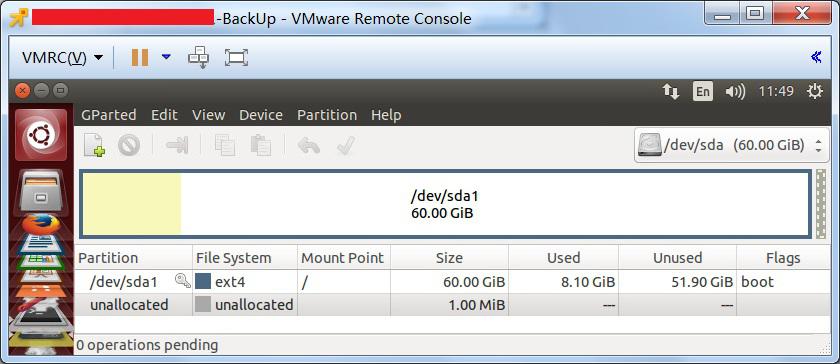Click the unallocated sliver beside the disk graphic
Viewport: 840px width, 364px height.
click(x=820, y=204)
